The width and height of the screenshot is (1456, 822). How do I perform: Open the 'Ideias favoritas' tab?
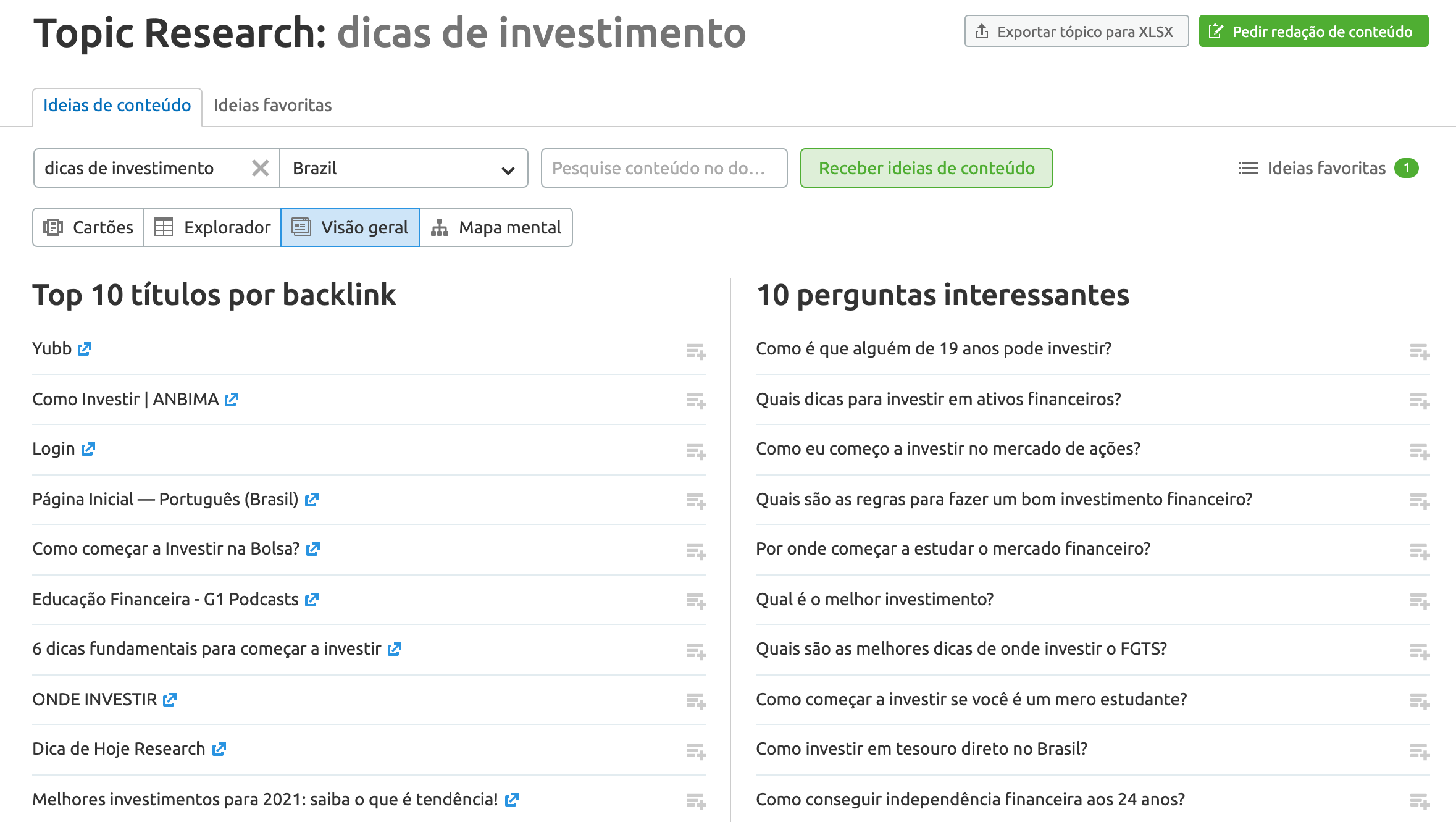(272, 106)
